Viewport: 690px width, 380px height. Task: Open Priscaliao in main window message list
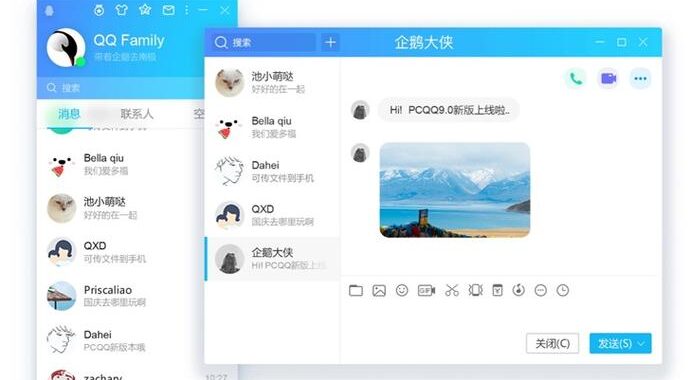tap(121, 296)
